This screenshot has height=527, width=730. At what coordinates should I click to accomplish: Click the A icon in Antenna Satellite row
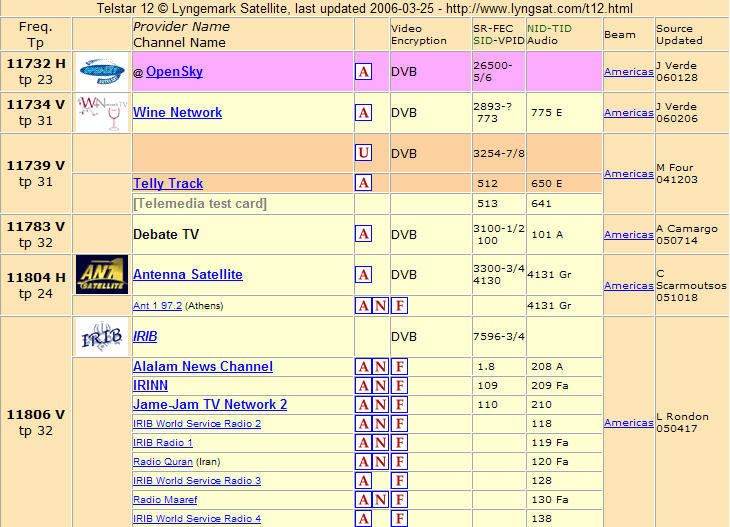coord(364,275)
